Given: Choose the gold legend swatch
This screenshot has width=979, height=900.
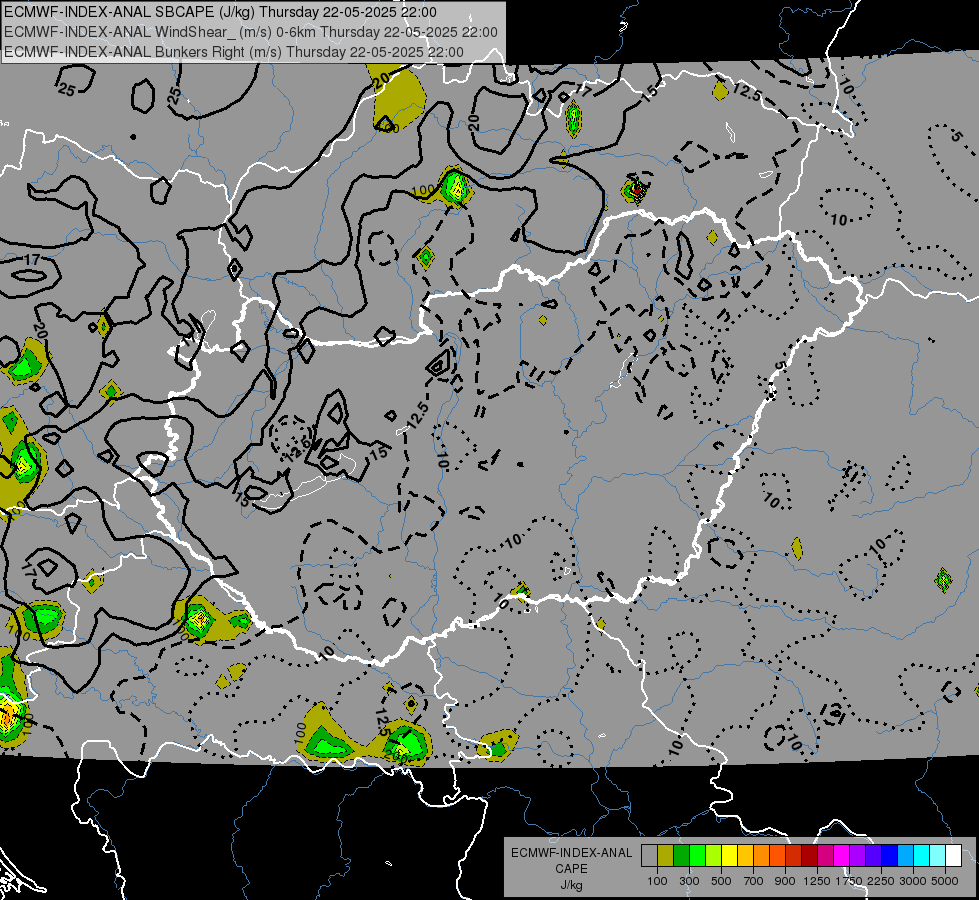Looking at the screenshot, I should [745, 856].
